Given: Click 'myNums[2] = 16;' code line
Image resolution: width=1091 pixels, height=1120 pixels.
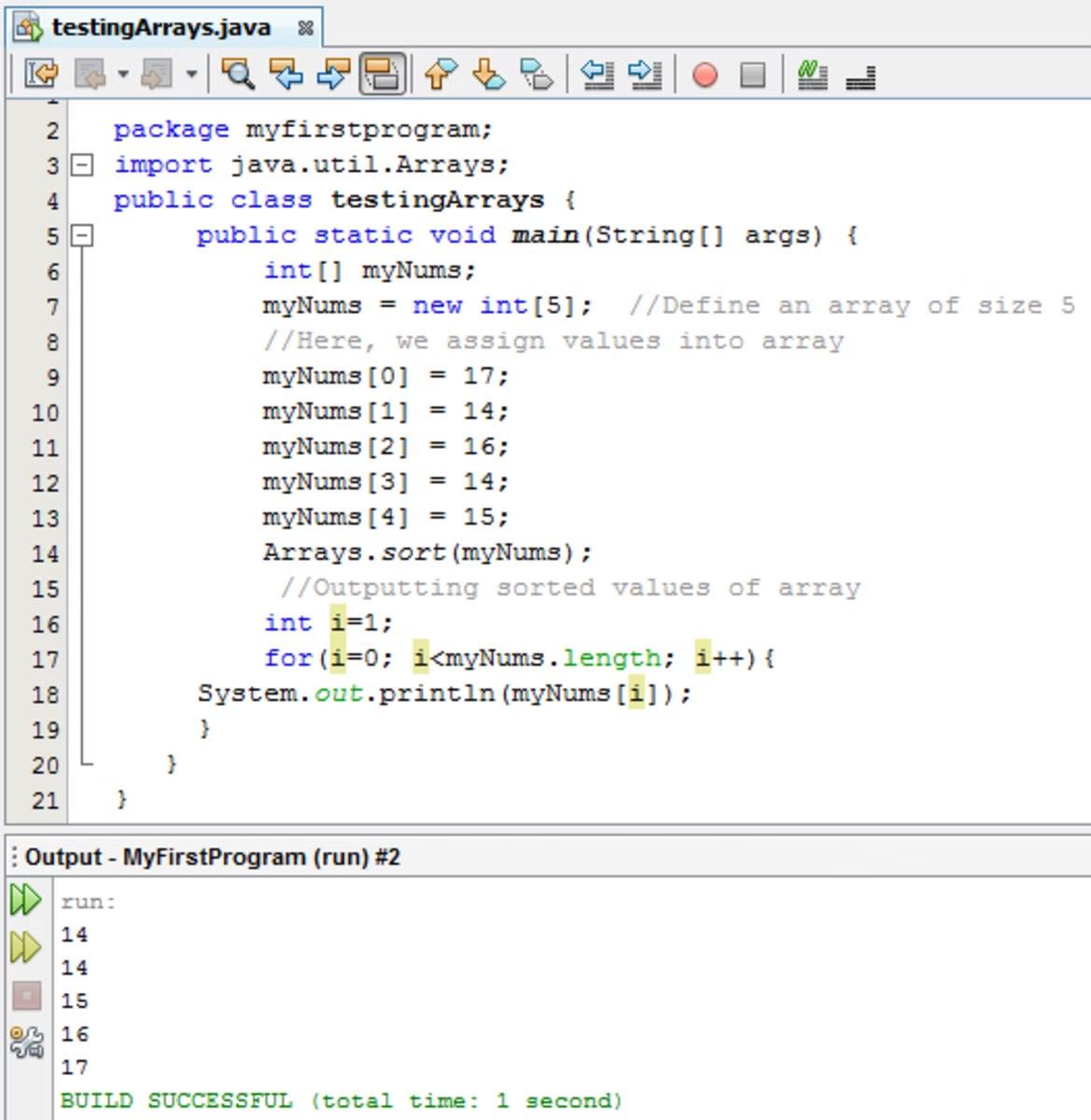Looking at the screenshot, I should tap(385, 447).
